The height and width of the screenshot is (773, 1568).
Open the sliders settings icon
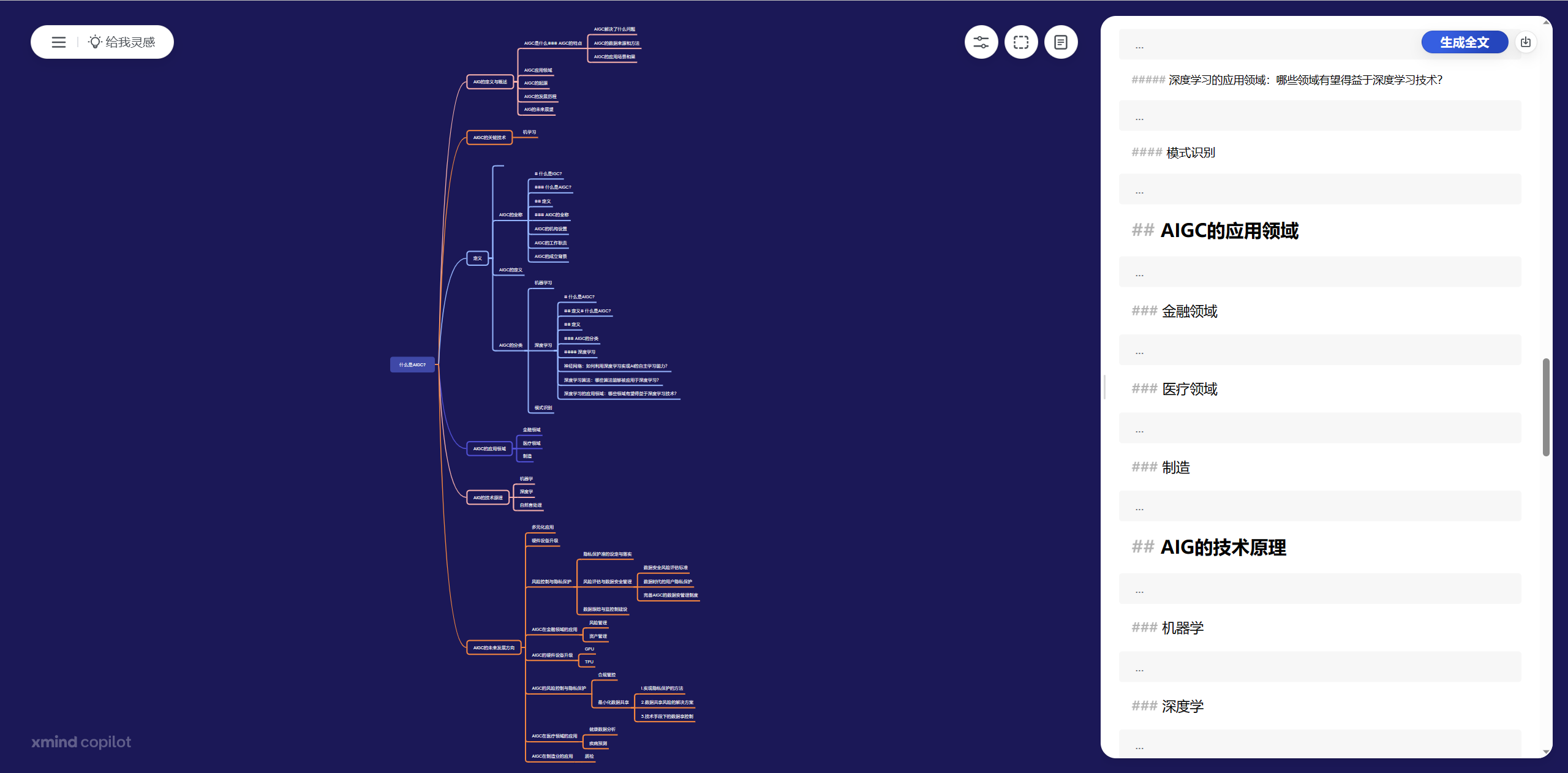click(981, 42)
